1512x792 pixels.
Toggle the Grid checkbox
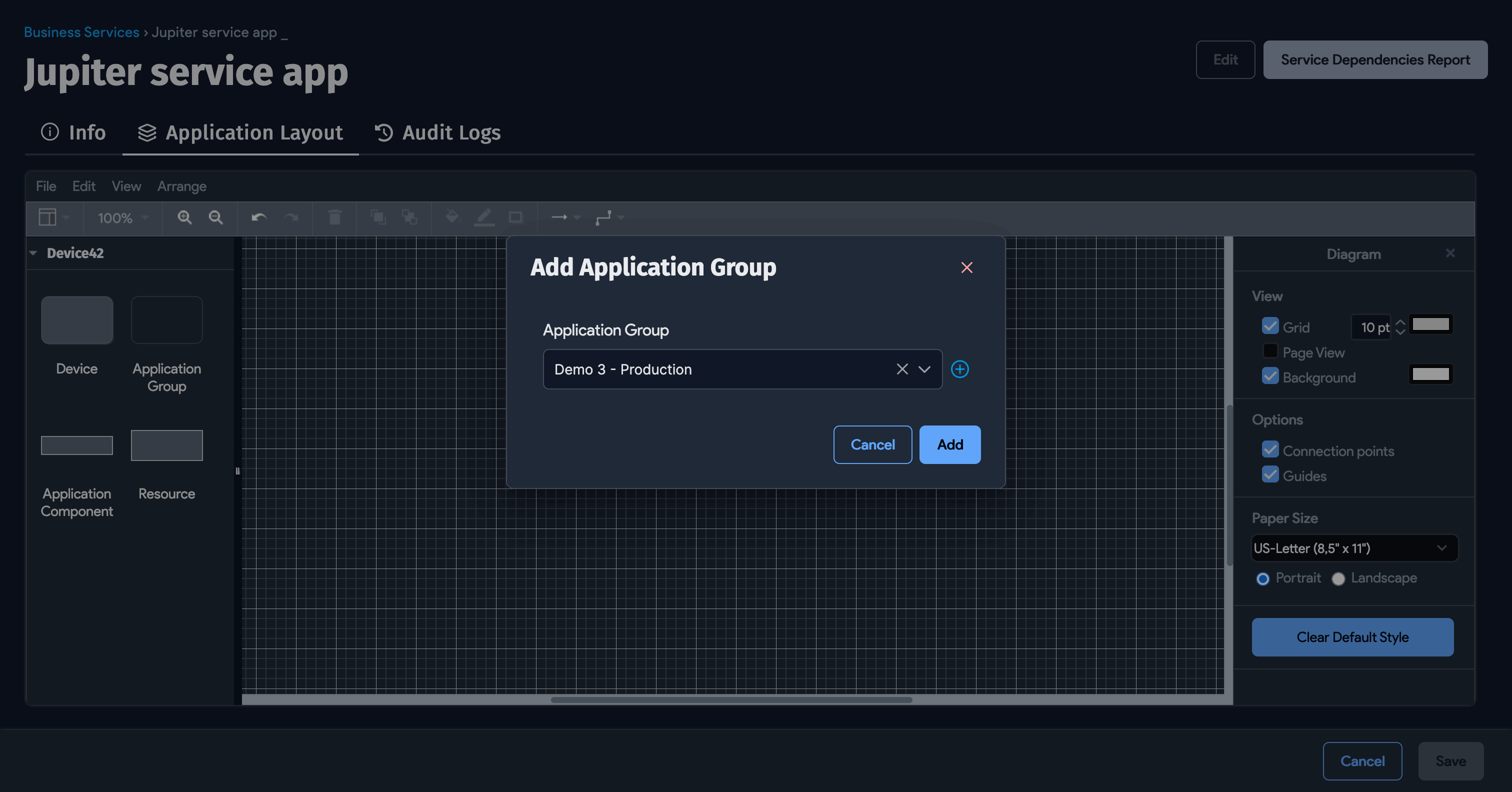(1270, 326)
